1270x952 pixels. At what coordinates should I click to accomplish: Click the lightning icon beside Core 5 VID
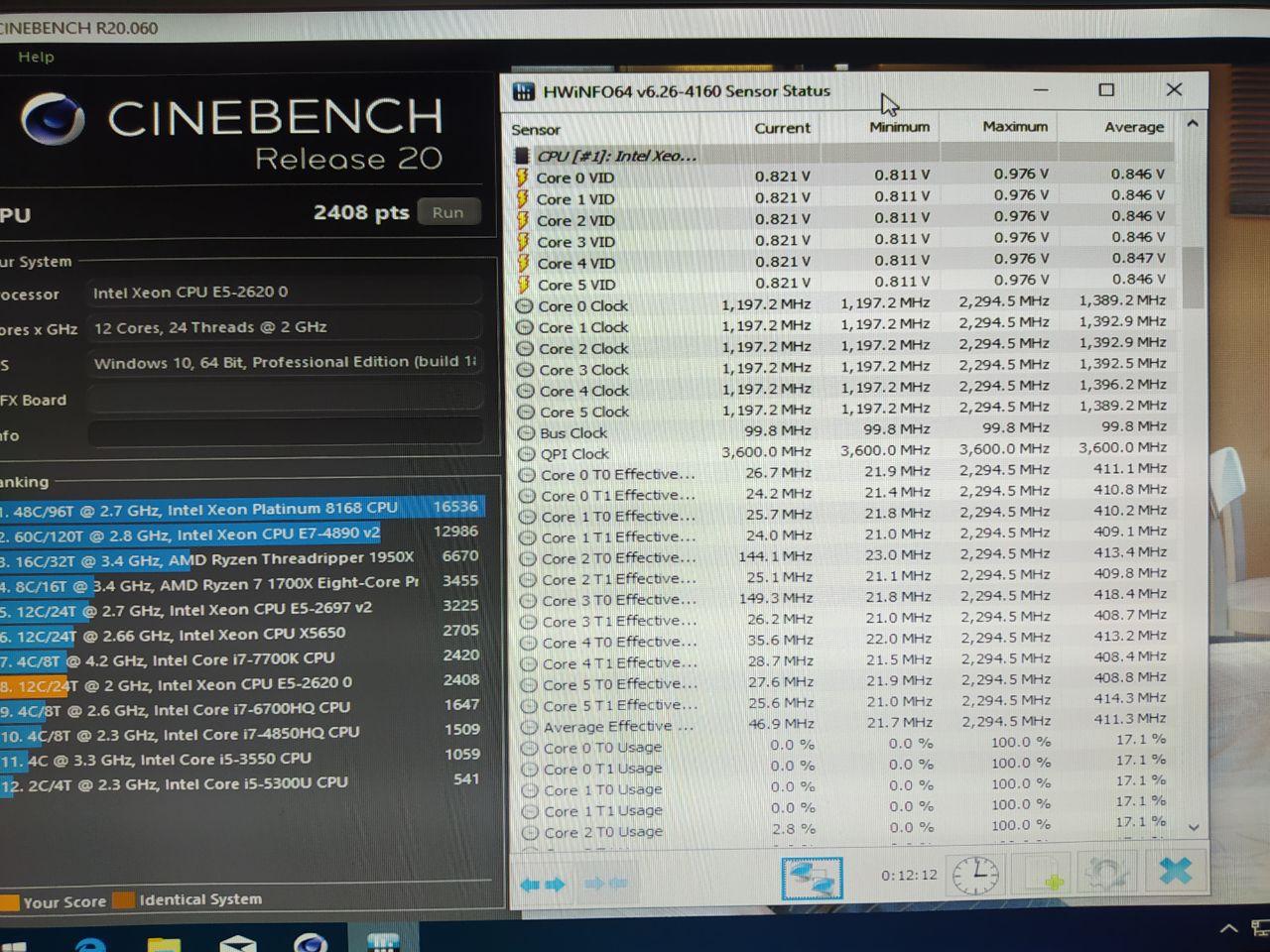pos(523,284)
